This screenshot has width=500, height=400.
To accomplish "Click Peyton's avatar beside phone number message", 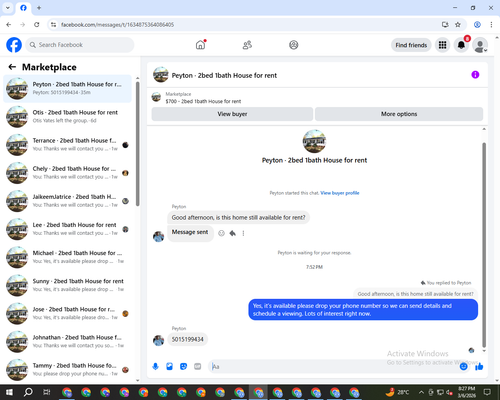I will click(158, 341).
